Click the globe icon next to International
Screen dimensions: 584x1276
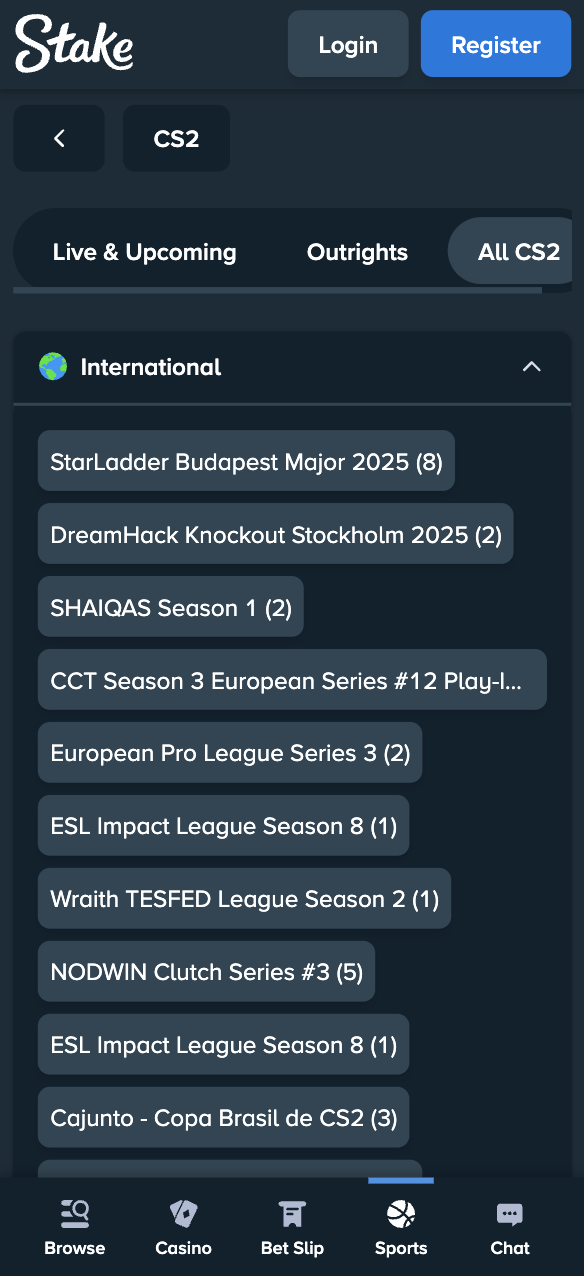point(53,367)
